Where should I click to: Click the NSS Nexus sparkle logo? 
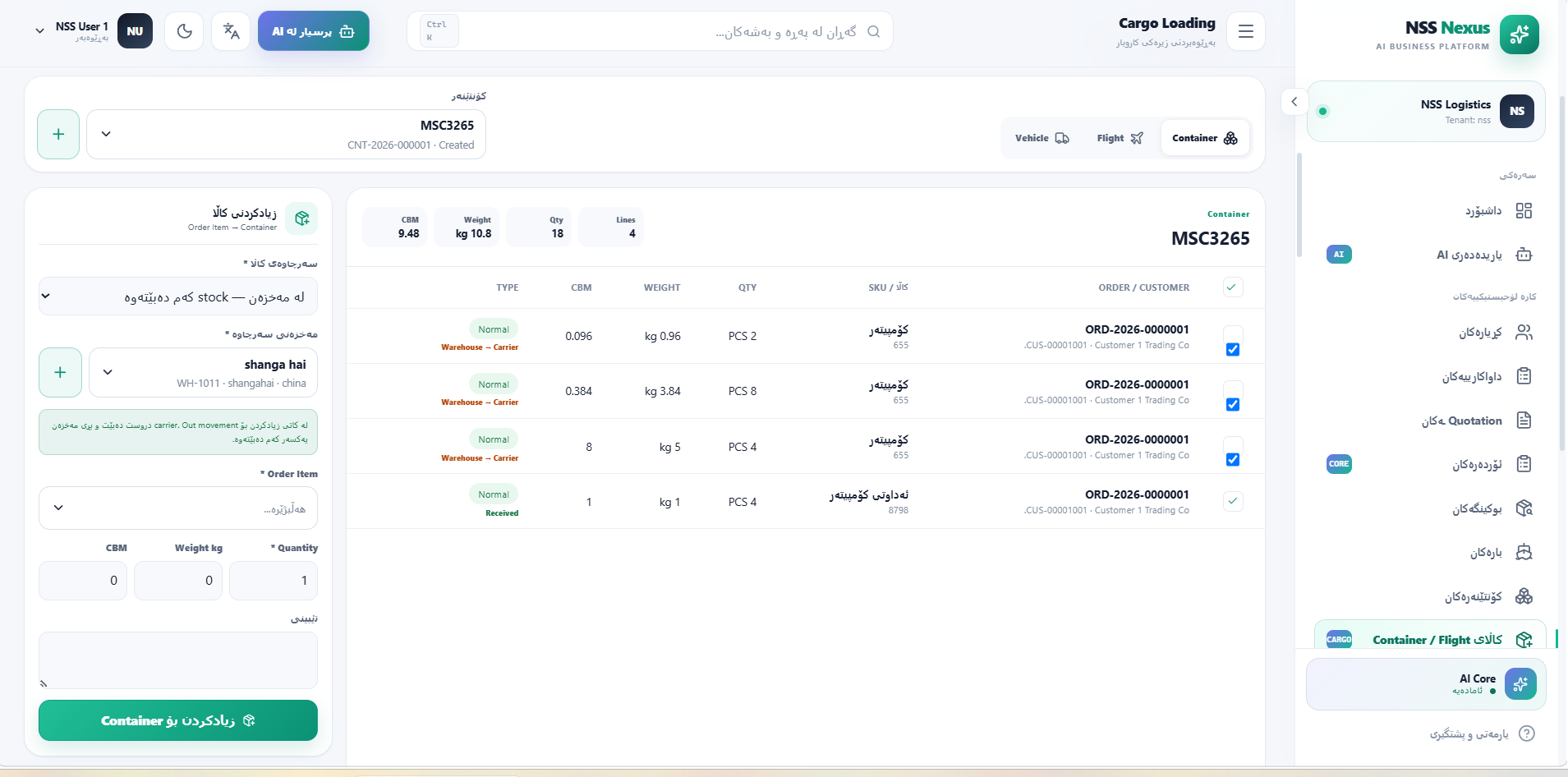pos(1519,34)
